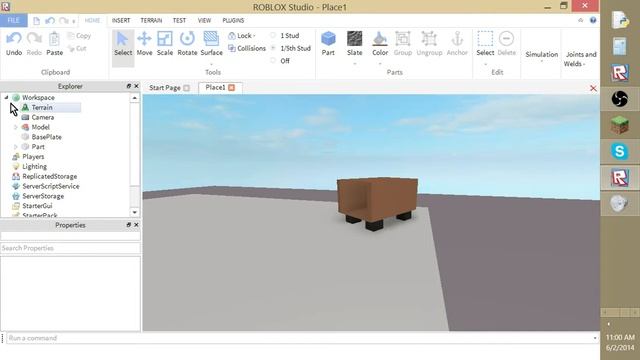Select ReplicatedStorage in Explorer

pyautogui.click(x=49, y=176)
